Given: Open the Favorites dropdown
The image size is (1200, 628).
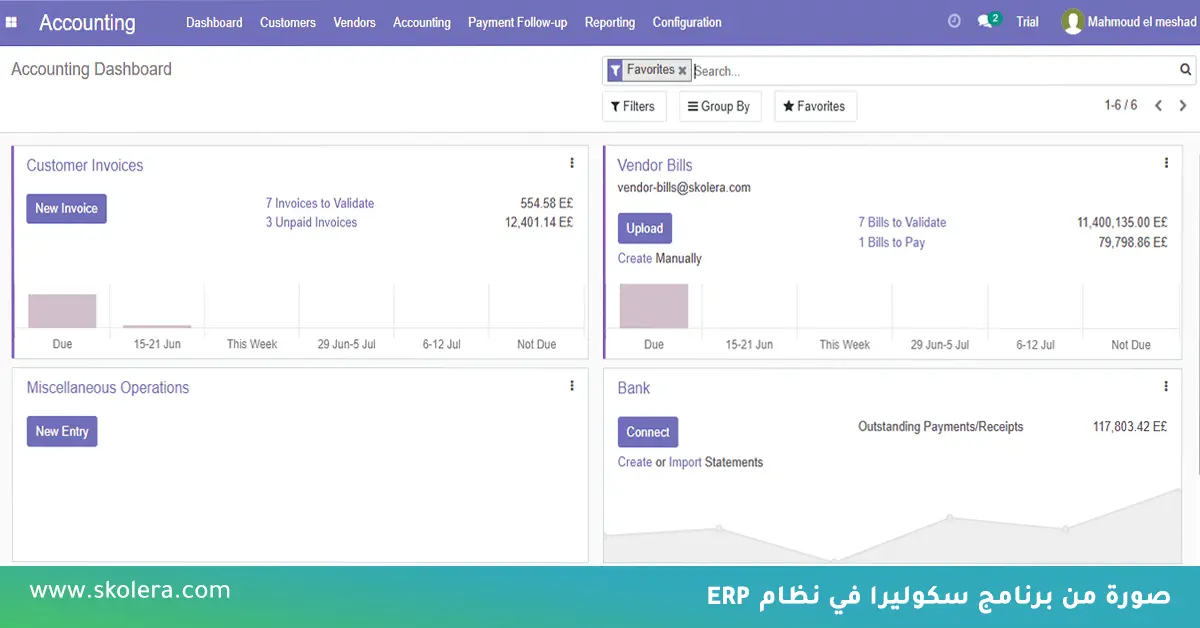Looking at the screenshot, I should (x=814, y=107).
